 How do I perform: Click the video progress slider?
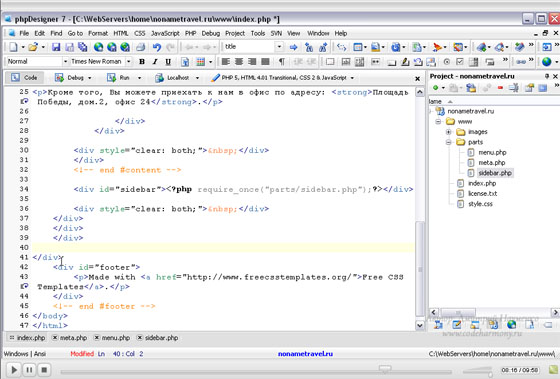256,370
